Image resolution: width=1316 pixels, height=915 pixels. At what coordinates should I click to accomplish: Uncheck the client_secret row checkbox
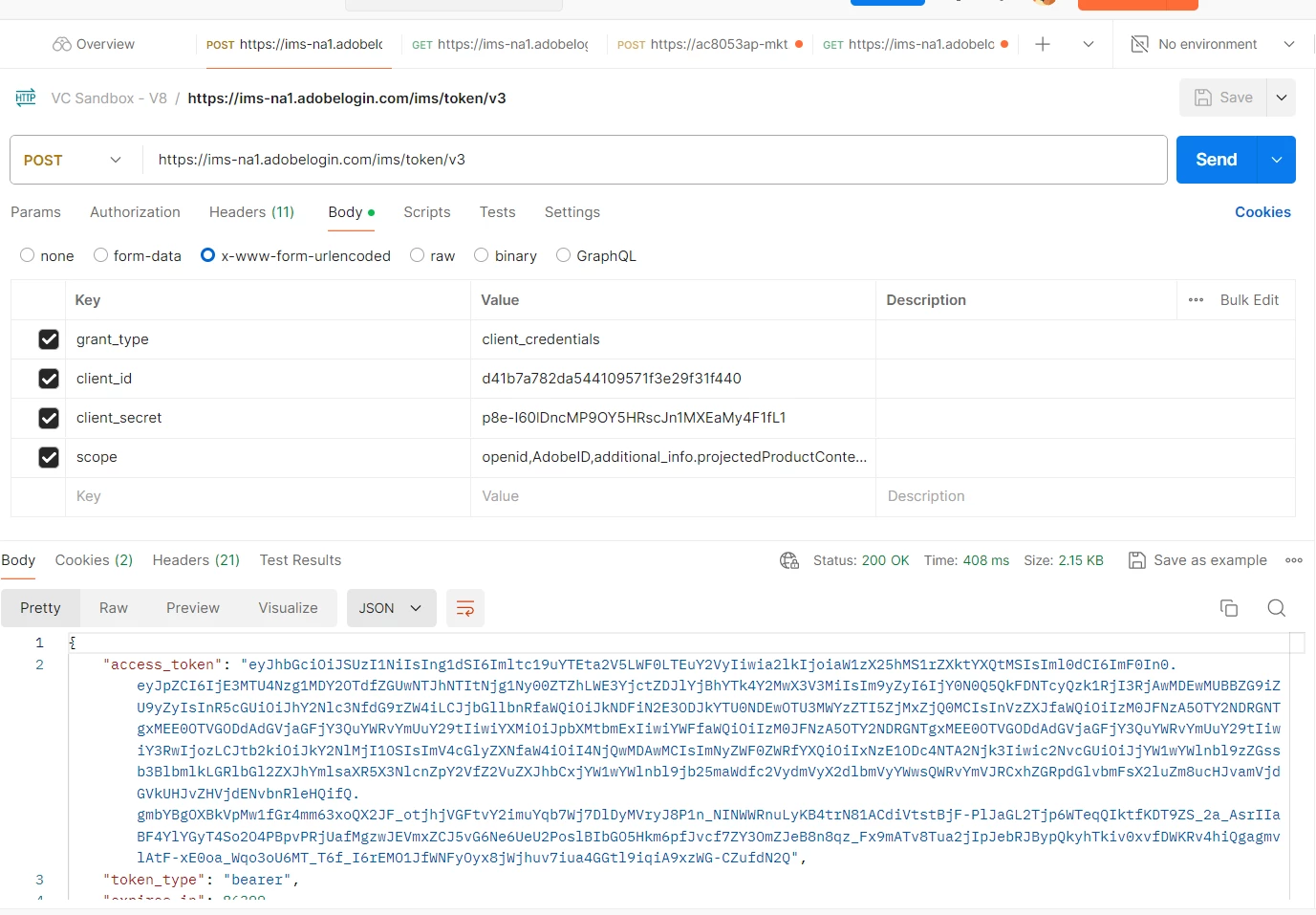pyautogui.click(x=49, y=418)
